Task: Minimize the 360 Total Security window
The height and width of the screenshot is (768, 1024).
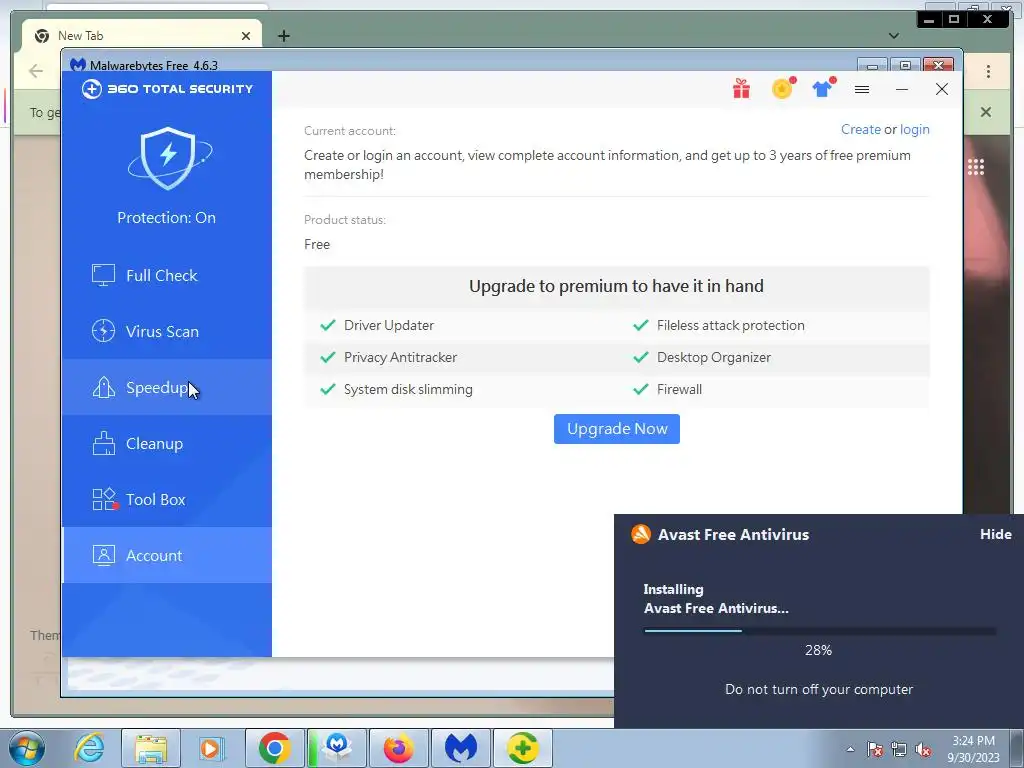Action: [902, 89]
